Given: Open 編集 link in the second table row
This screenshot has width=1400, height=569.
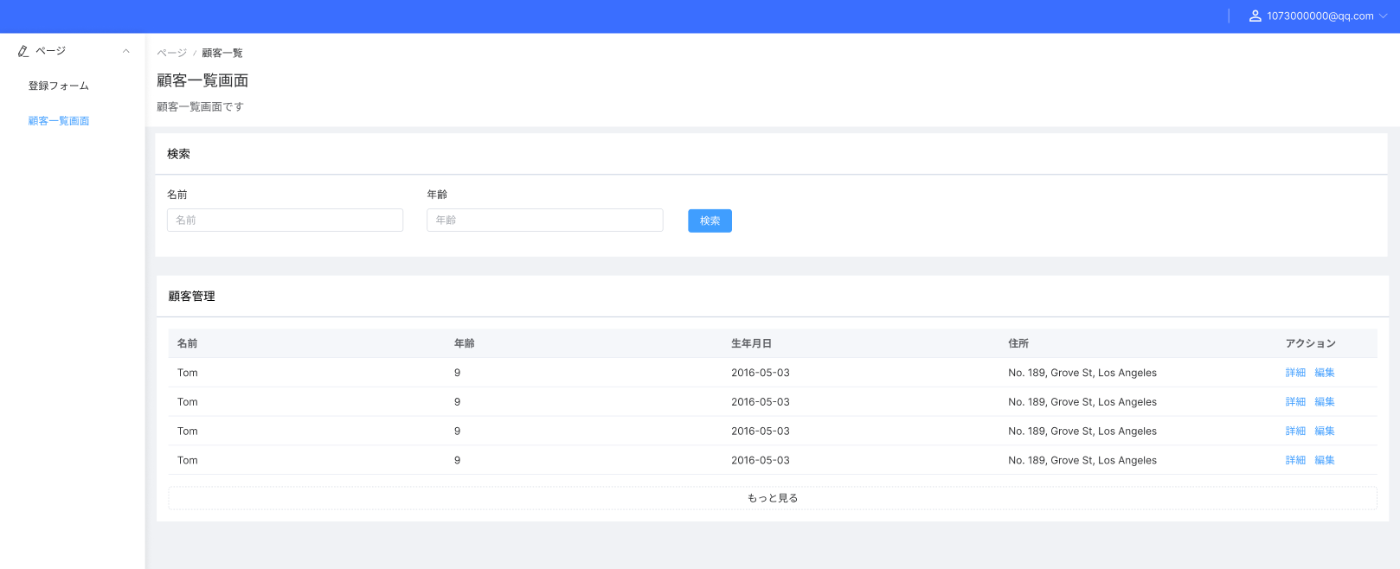Looking at the screenshot, I should [1325, 402].
